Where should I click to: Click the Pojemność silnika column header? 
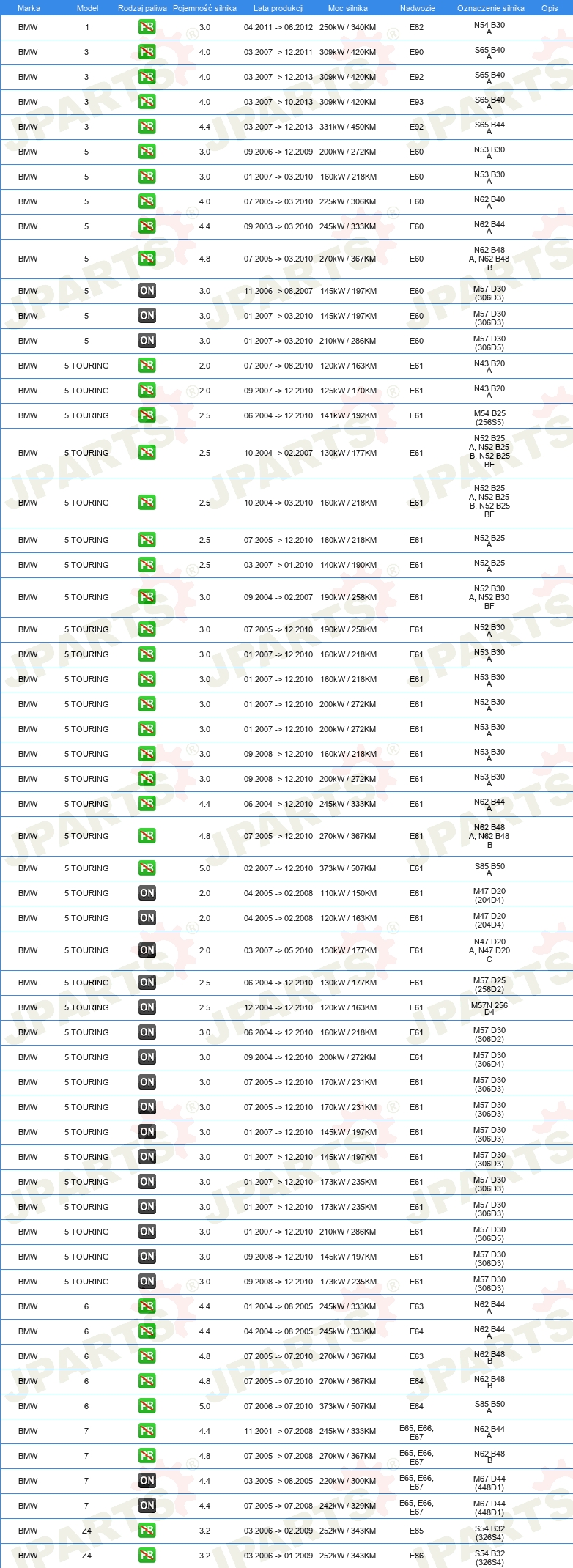tap(204, 8)
